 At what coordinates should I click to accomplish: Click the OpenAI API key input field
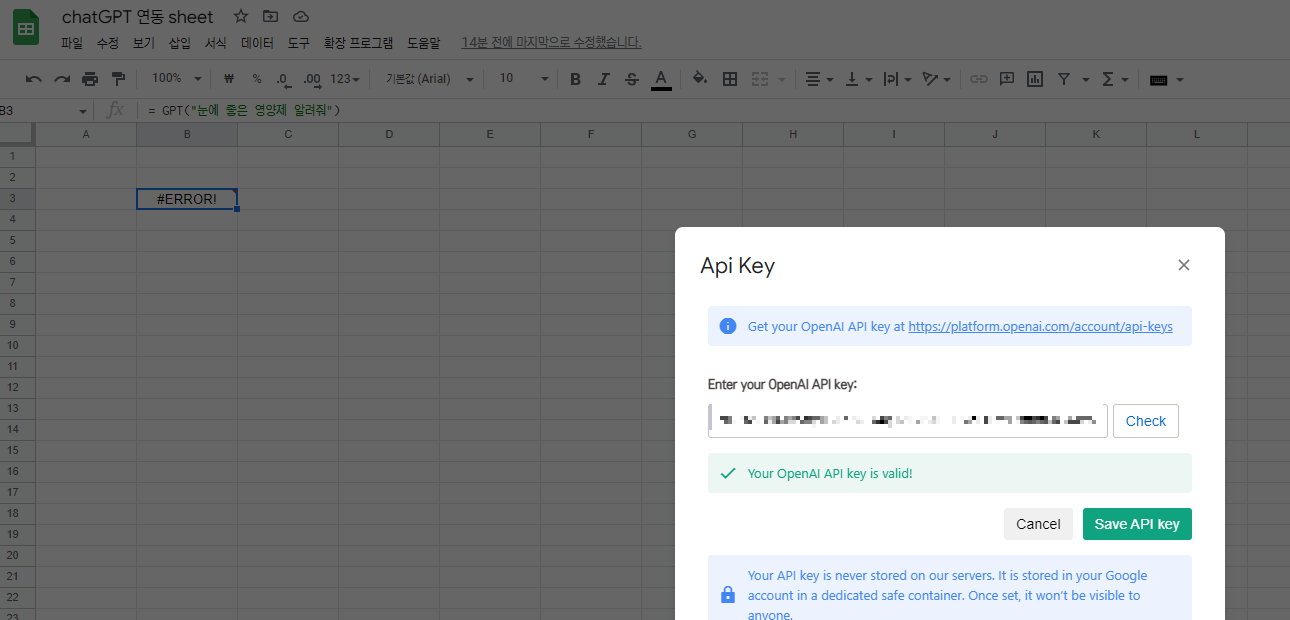908,421
